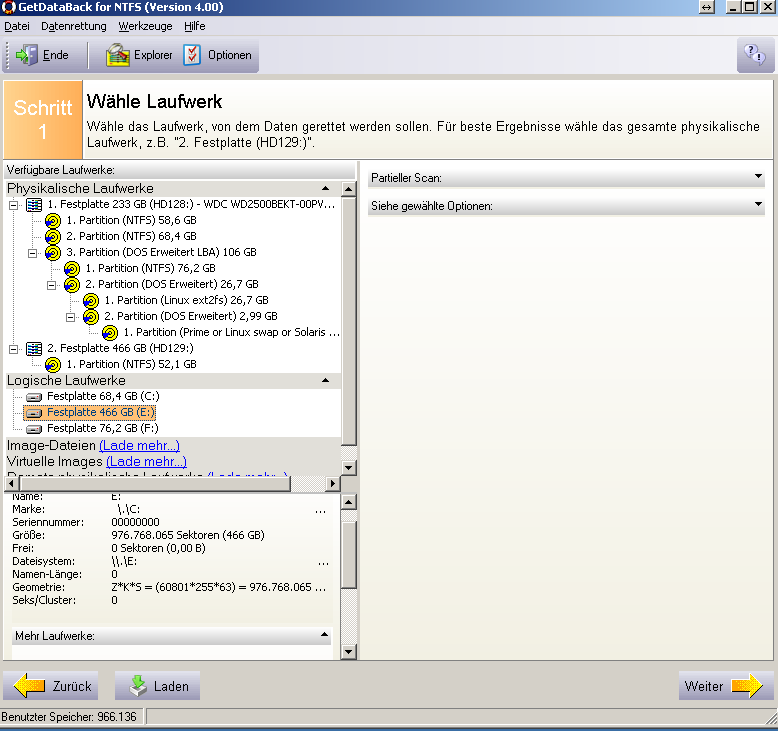Viewport: 778px width, 731px height.
Task: Expand Siehe gewählte Optionen dropdown
Action: tap(758, 204)
